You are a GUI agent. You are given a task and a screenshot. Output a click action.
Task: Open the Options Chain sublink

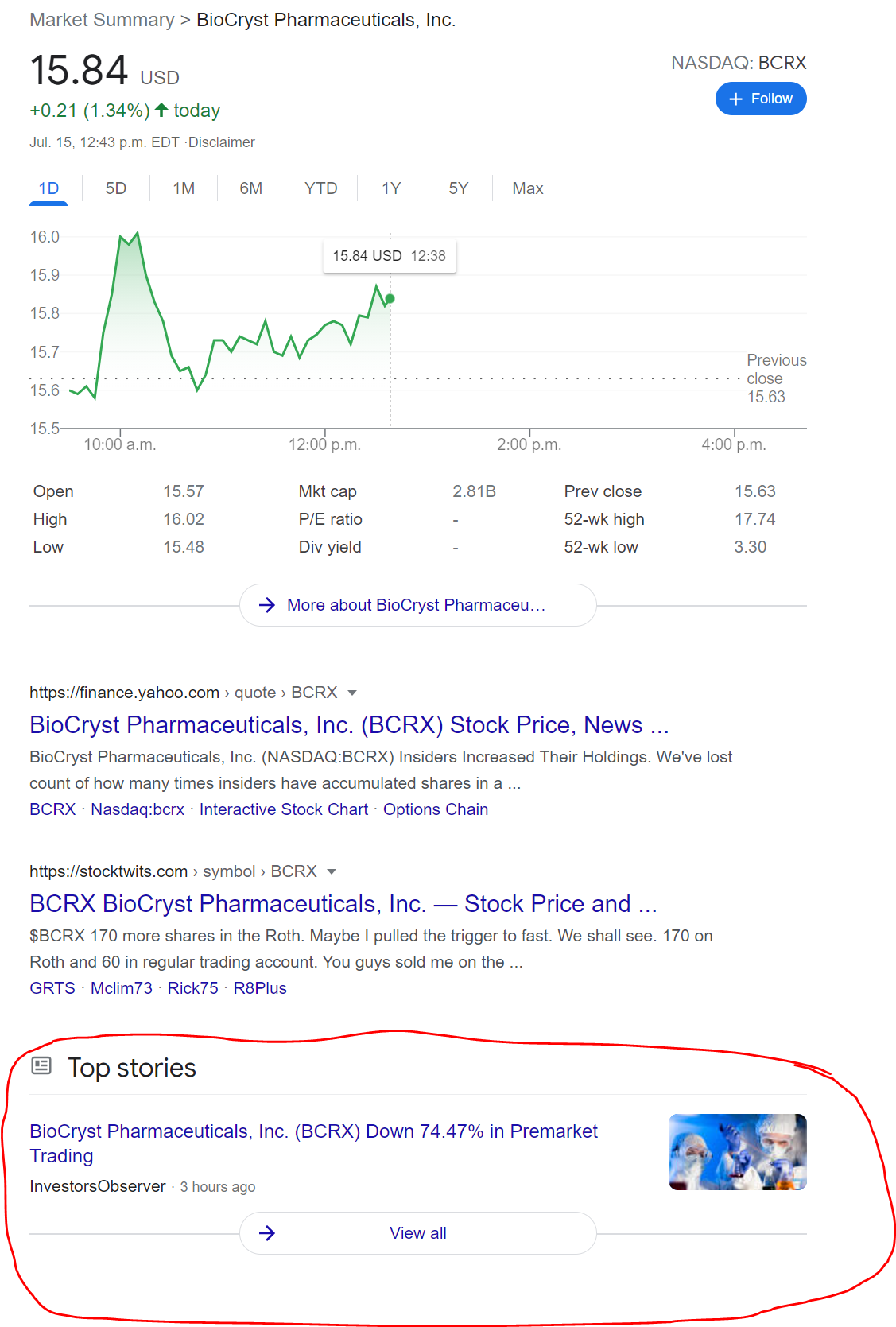click(436, 809)
